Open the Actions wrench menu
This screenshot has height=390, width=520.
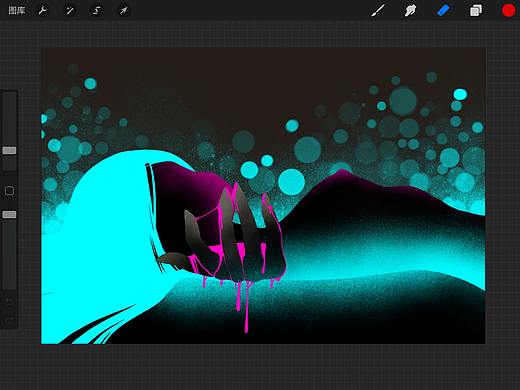point(42,11)
